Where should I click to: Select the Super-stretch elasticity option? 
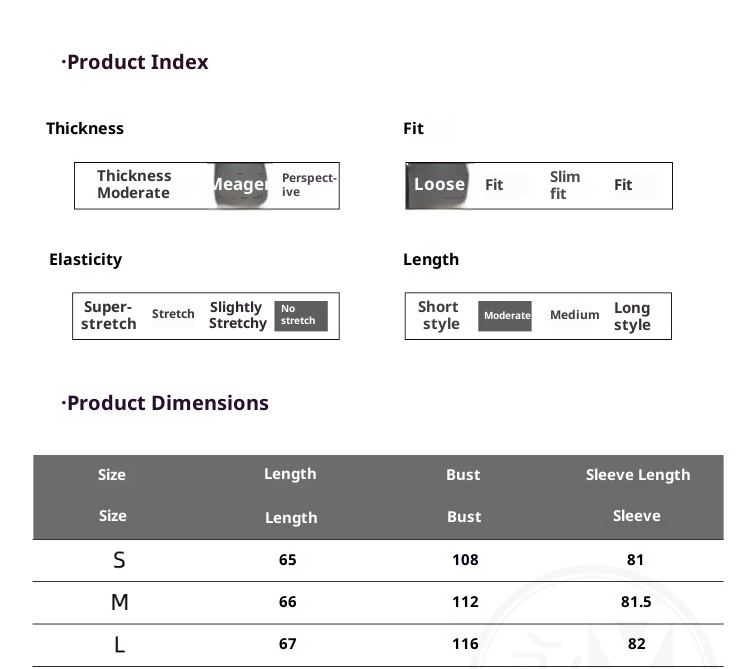click(108, 316)
